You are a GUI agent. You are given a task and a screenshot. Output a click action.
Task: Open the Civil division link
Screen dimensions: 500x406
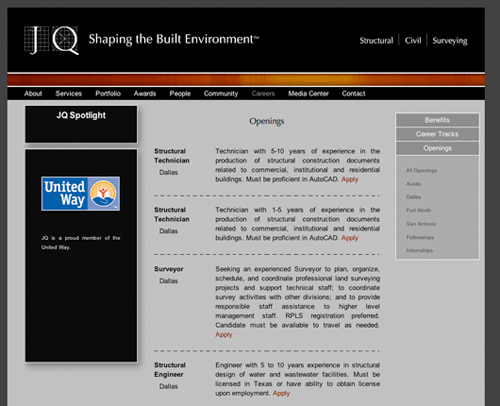point(413,41)
